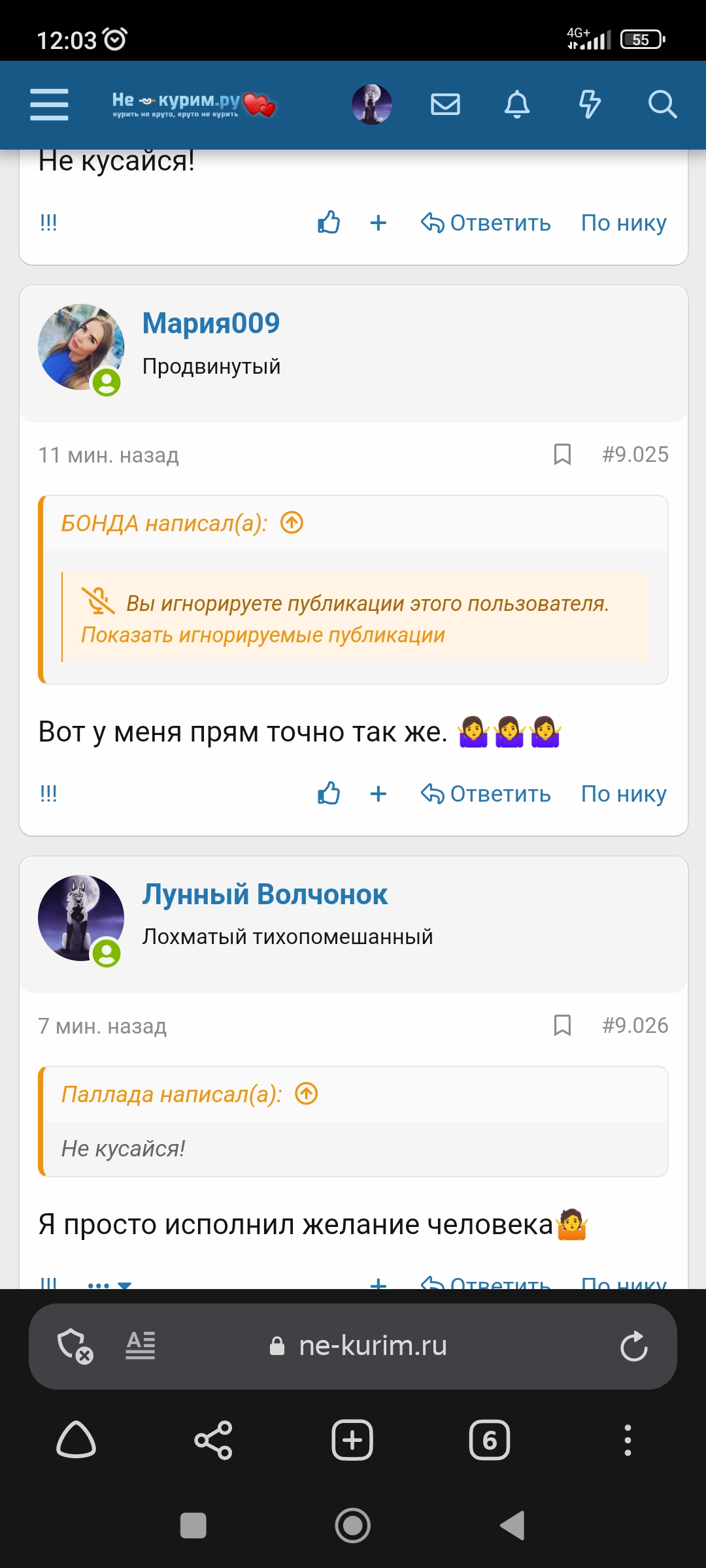Reply to Мария009's post via Ответить
Image resolution: width=706 pixels, height=1568 pixels.
coord(486,794)
